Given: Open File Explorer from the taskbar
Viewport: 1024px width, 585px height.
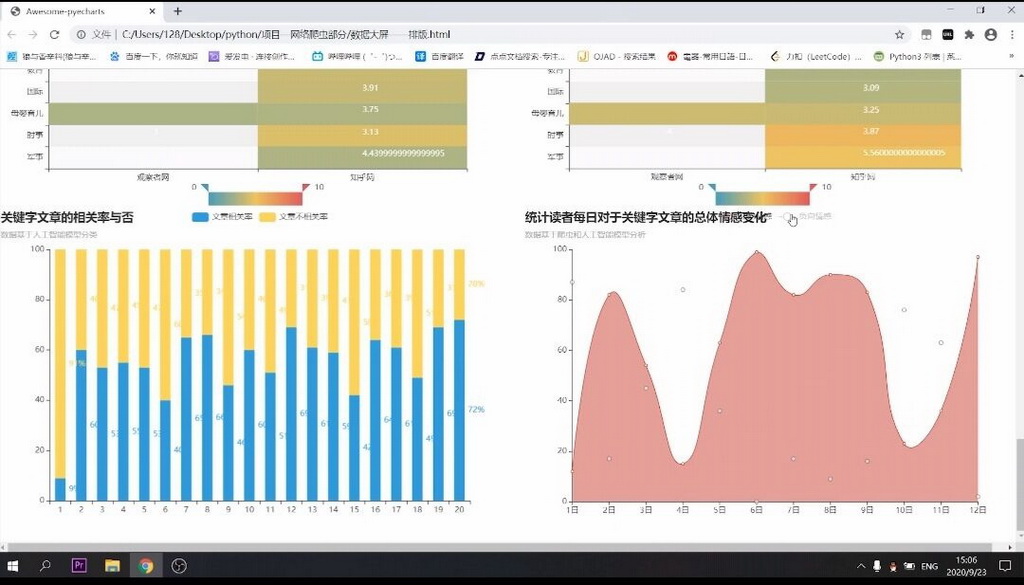Looking at the screenshot, I should click(x=112, y=566).
